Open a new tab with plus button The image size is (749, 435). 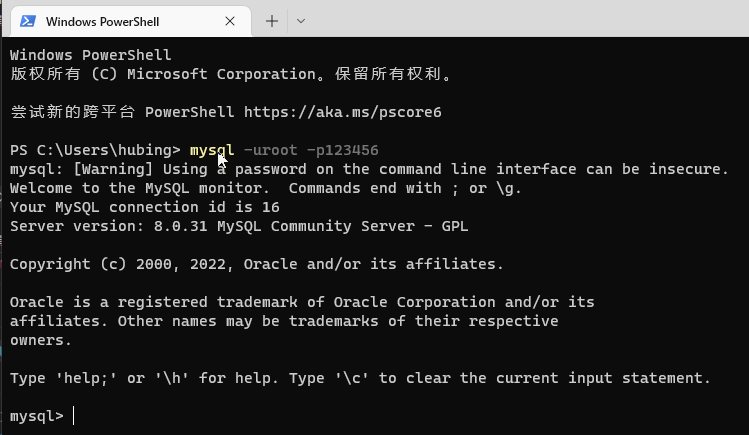tap(271, 21)
